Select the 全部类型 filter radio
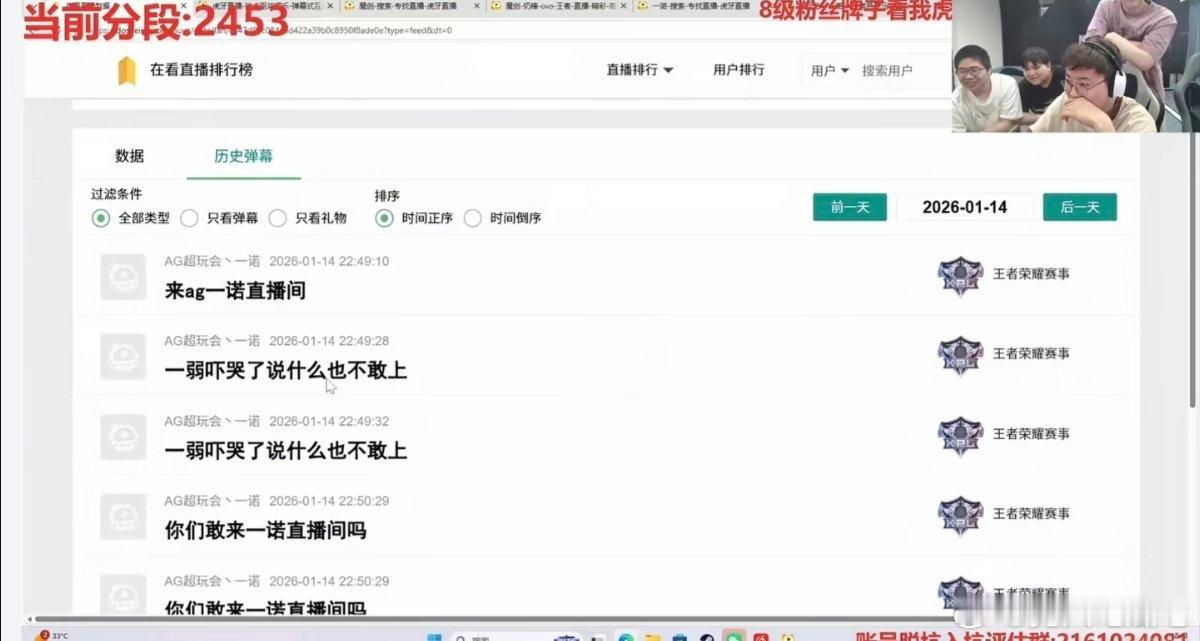1200x641 pixels. click(100, 218)
